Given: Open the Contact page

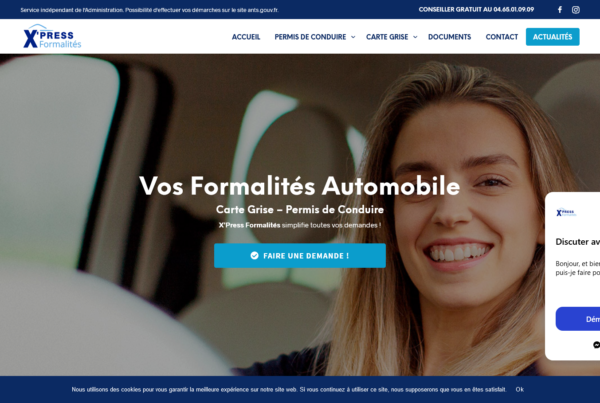Looking at the screenshot, I should tap(502, 37).
